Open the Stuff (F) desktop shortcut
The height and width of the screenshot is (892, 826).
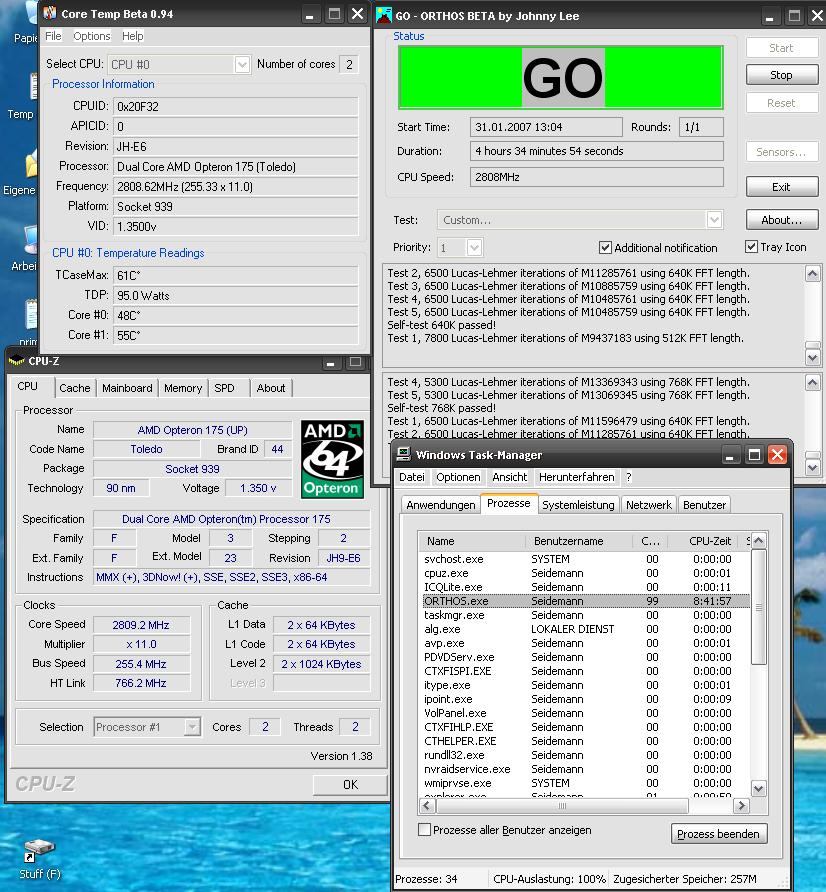pos(39,858)
